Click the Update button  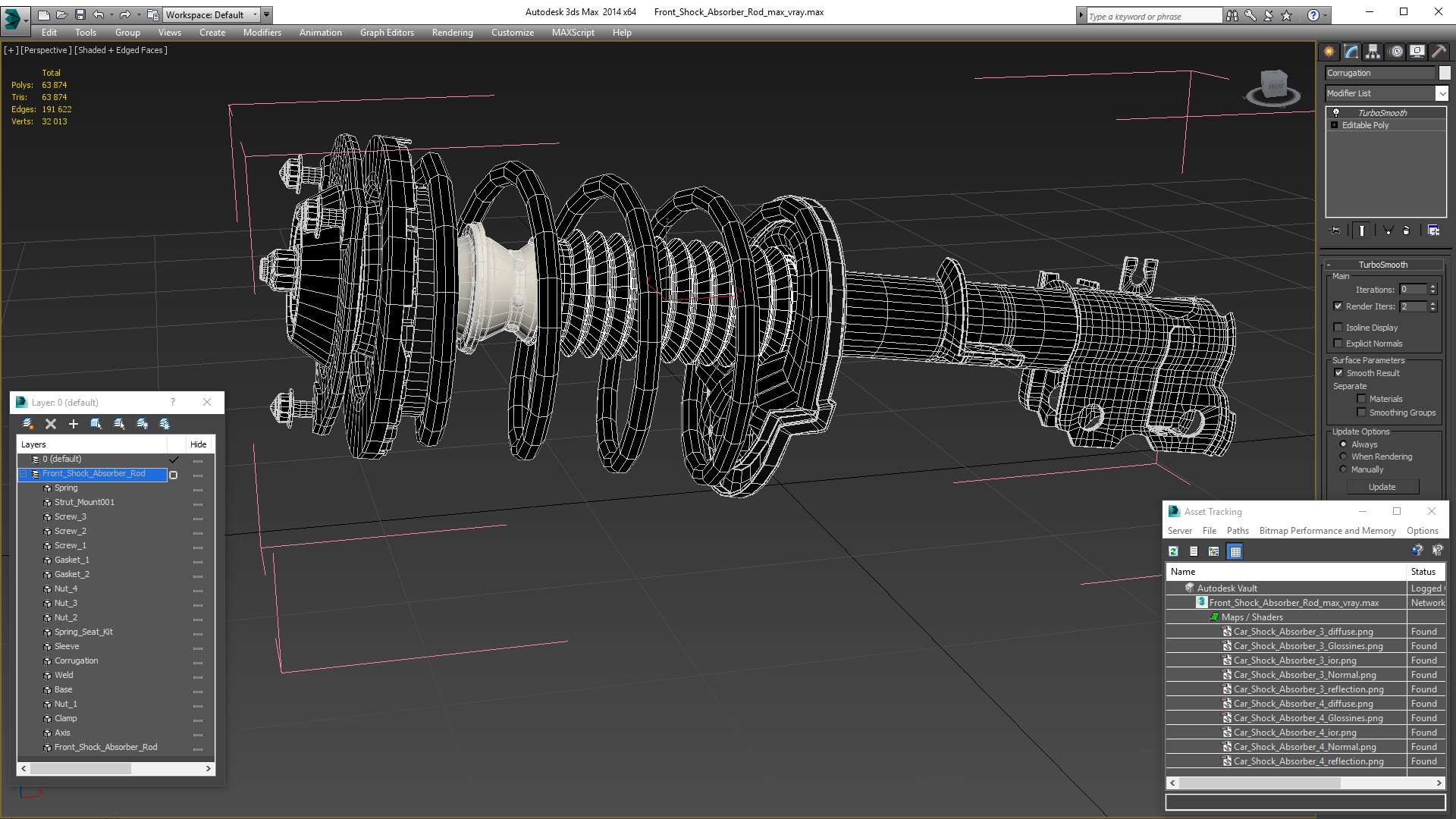1382,487
